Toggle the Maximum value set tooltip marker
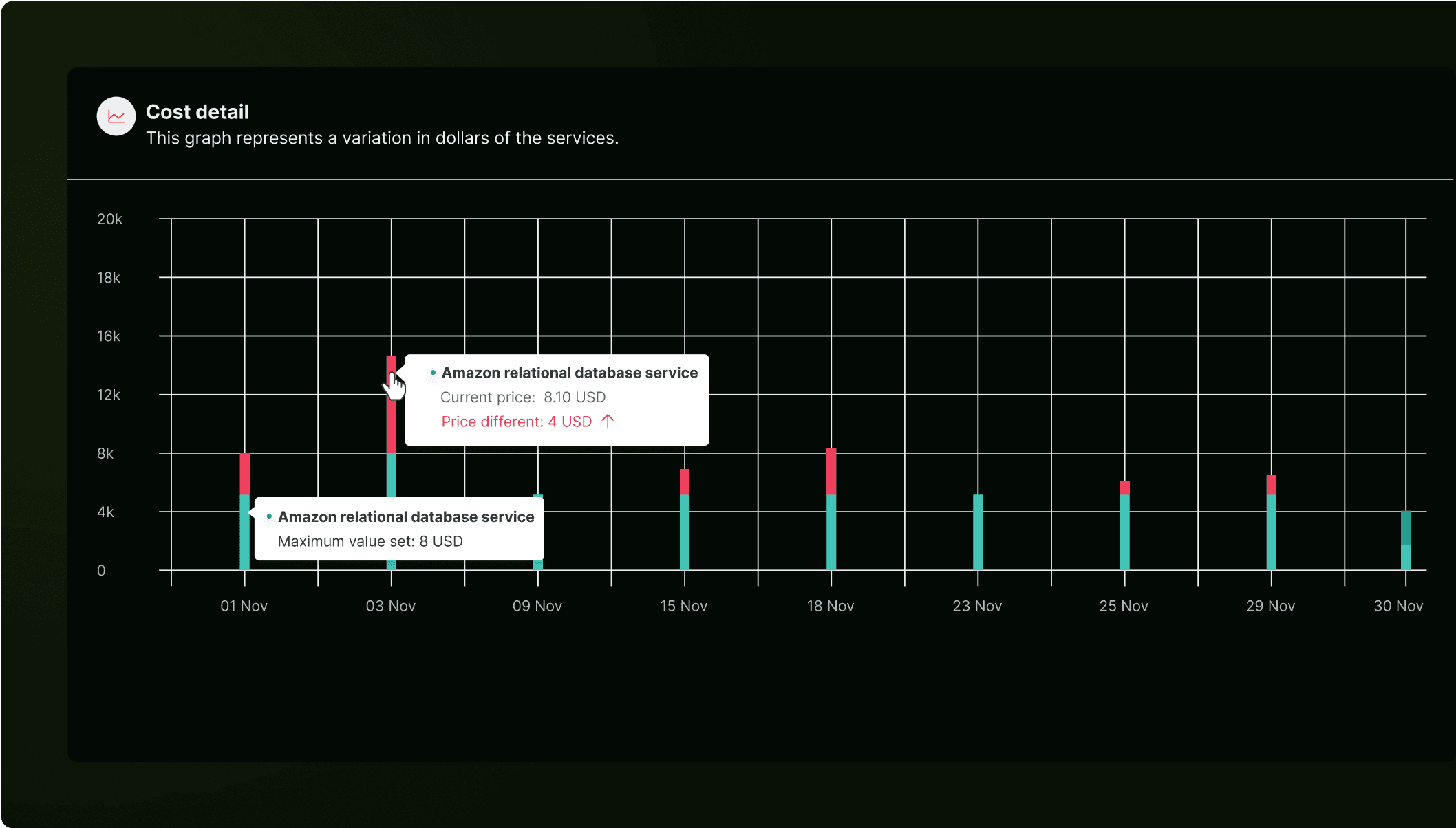This screenshot has width=1456, height=828. point(268,516)
